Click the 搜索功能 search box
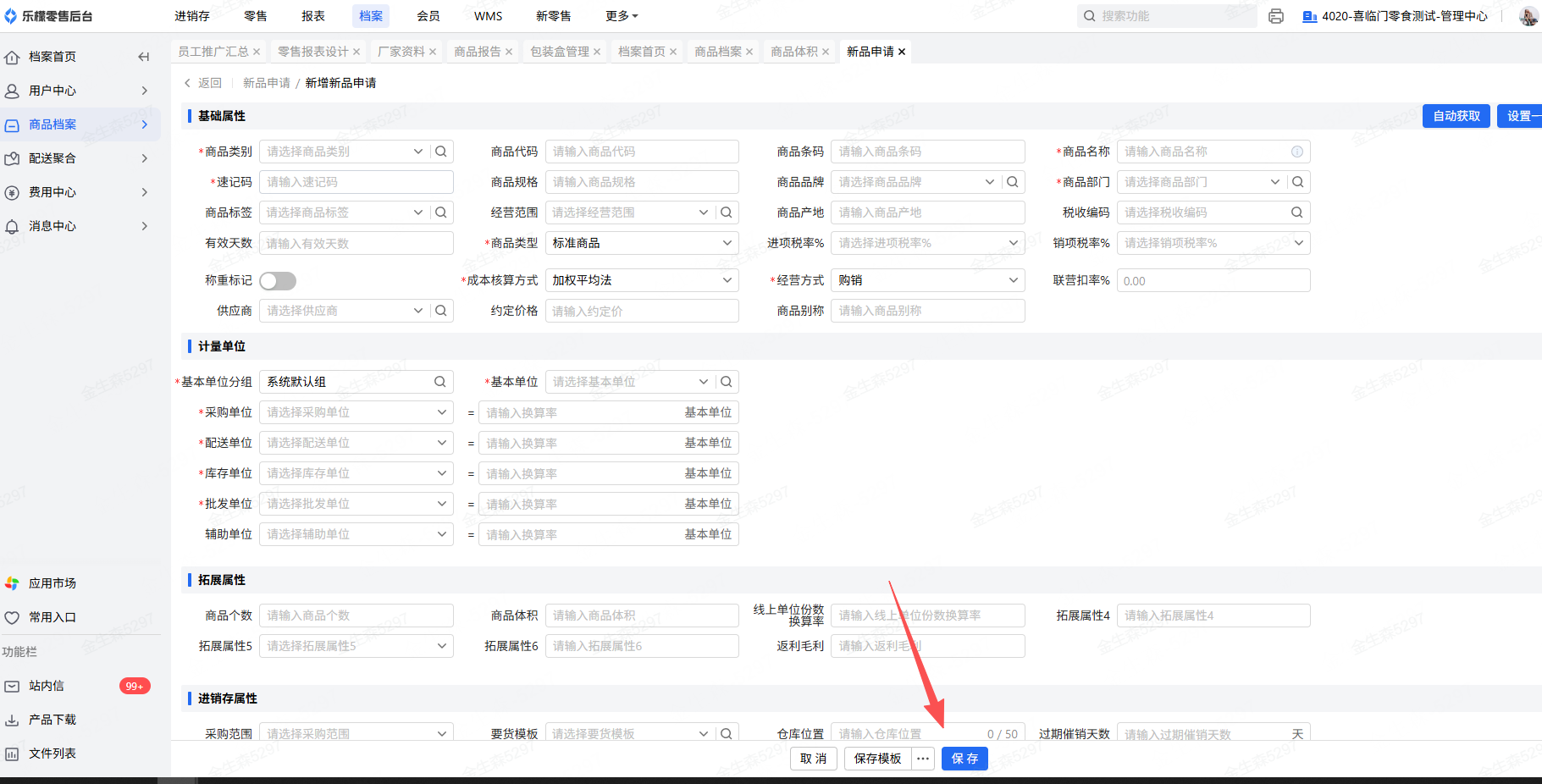This screenshot has width=1542, height=784. (x=1167, y=16)
